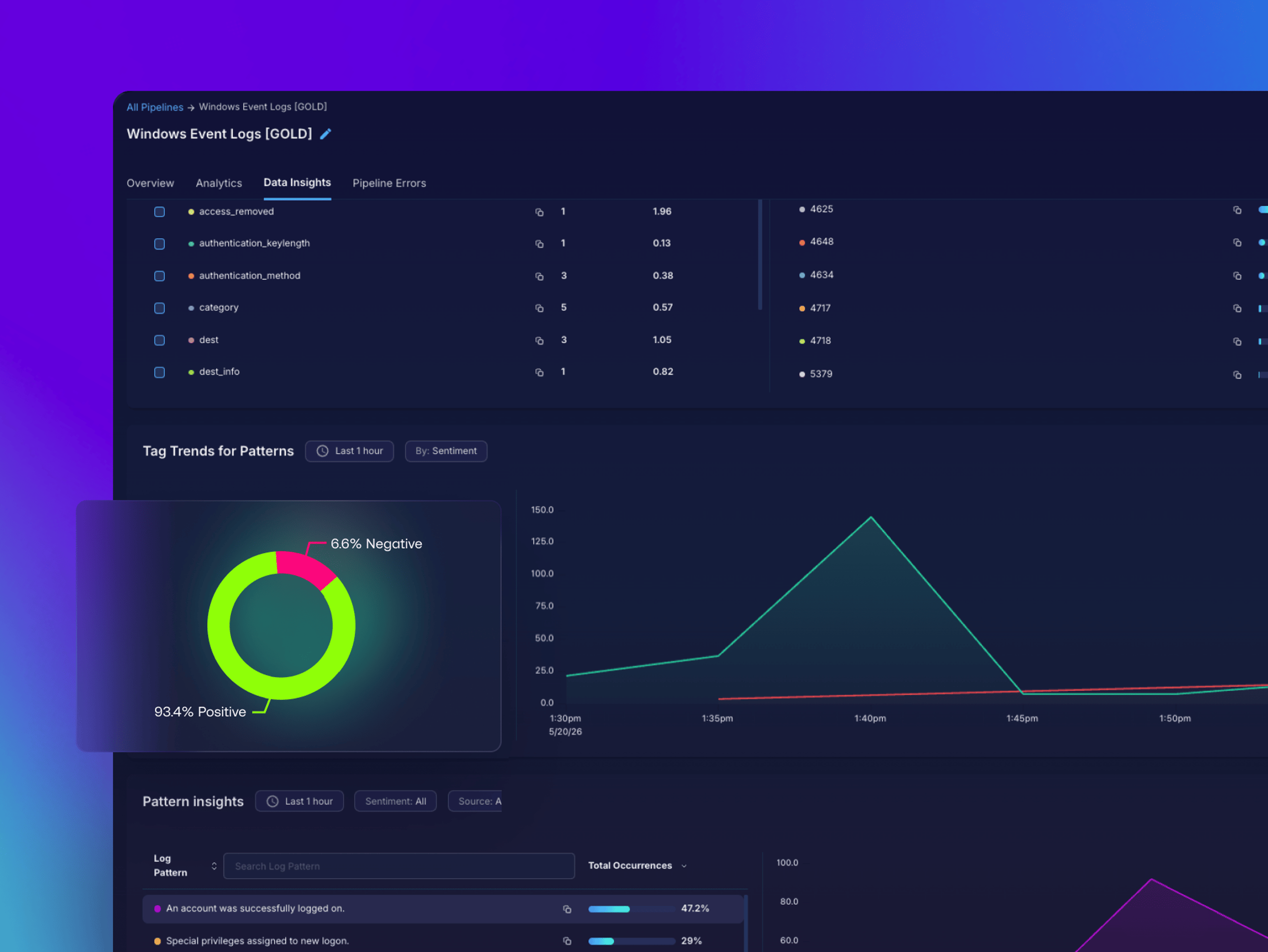Copy the authentication_method field name
The height and width of the screenshot is (952, 1268).
point(539,276)
